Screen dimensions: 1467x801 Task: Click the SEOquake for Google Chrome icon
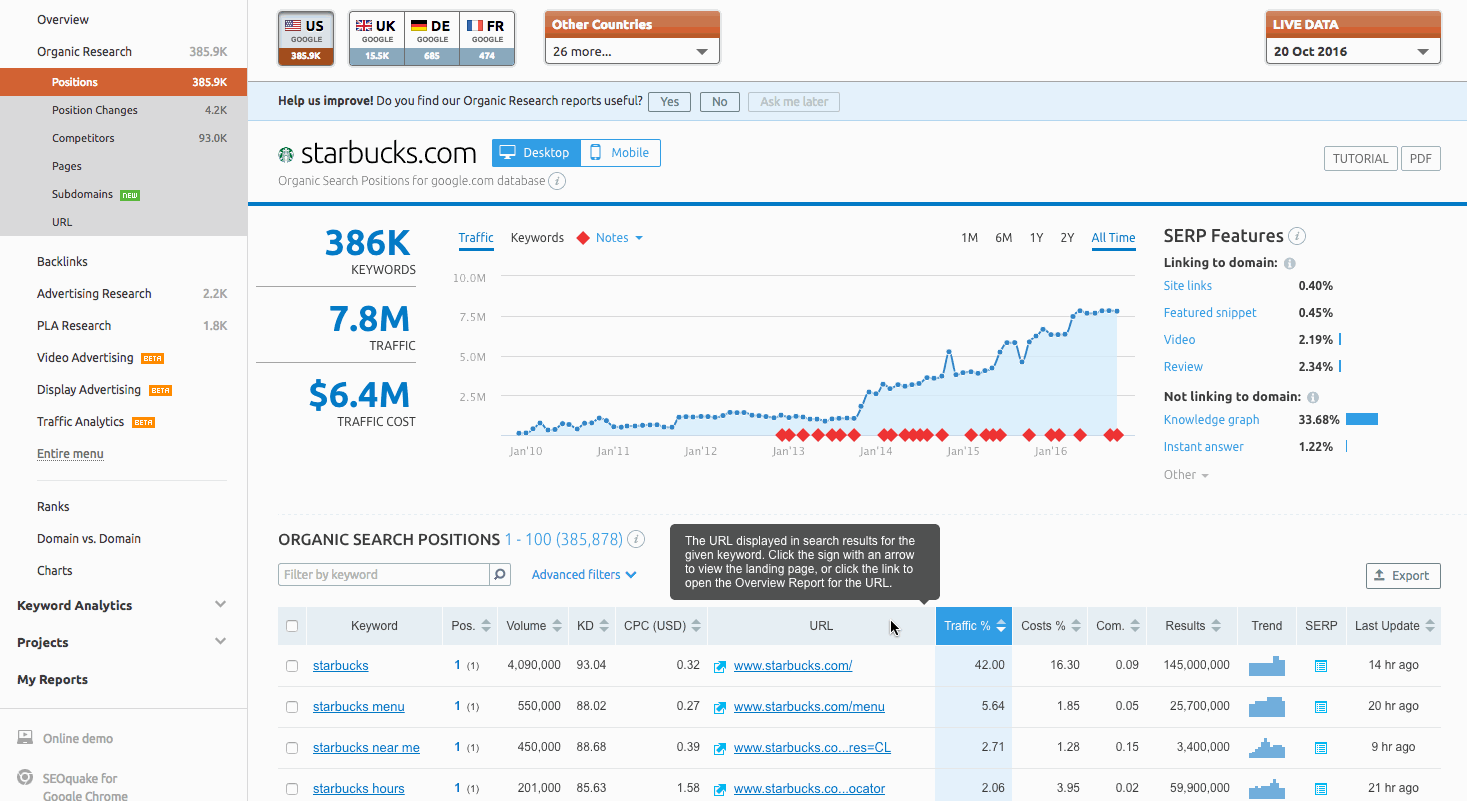tap(25, 778)
